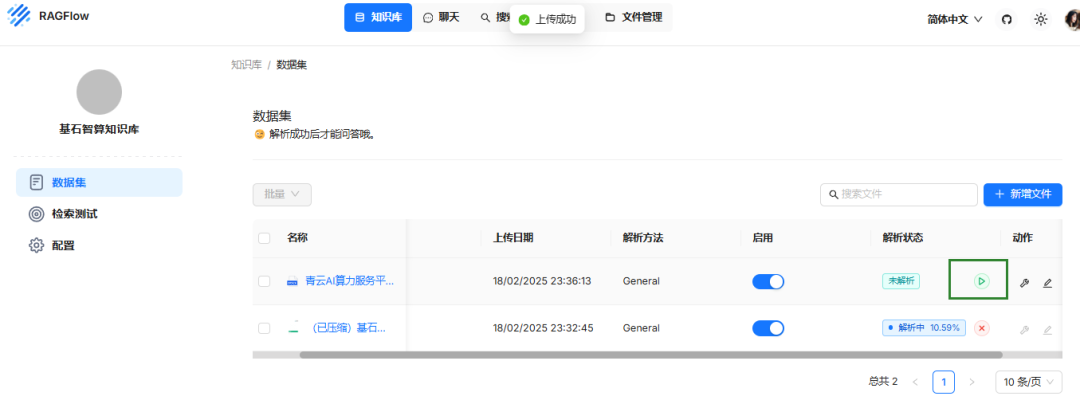
Task: Click the RAGFlow logo icon
Action: 19,15
